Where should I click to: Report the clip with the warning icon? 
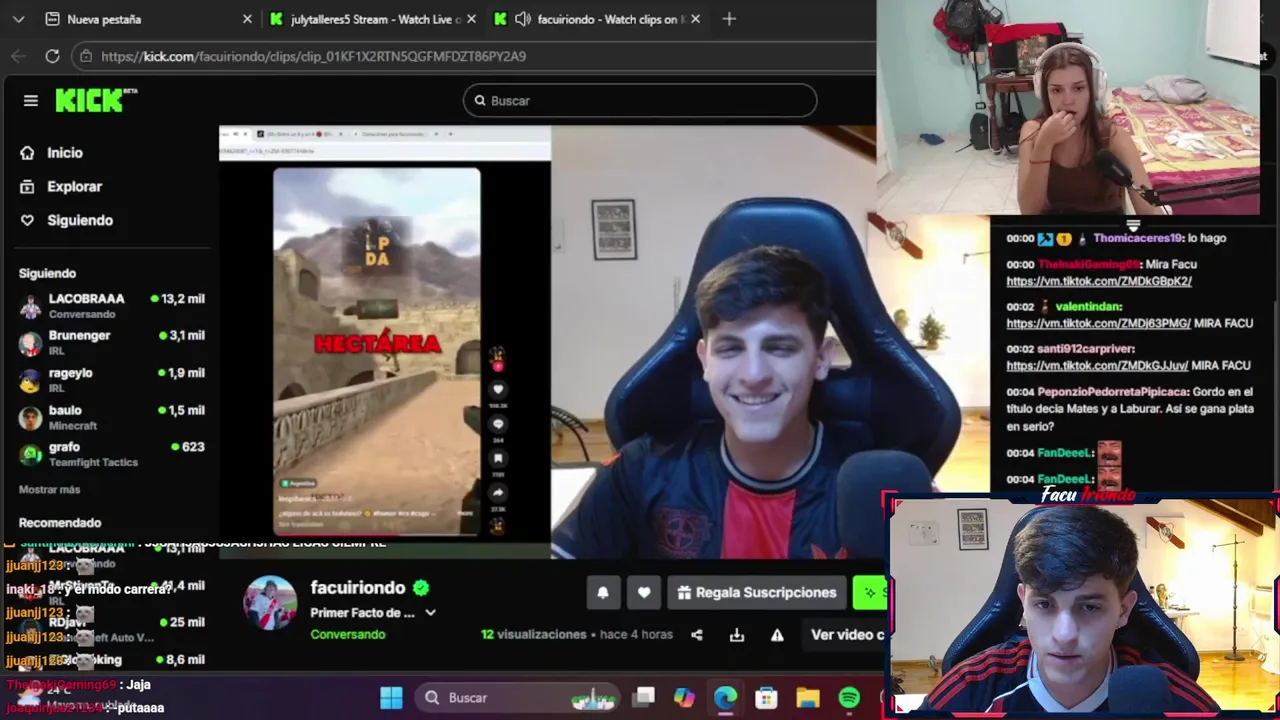pos(777,635)
